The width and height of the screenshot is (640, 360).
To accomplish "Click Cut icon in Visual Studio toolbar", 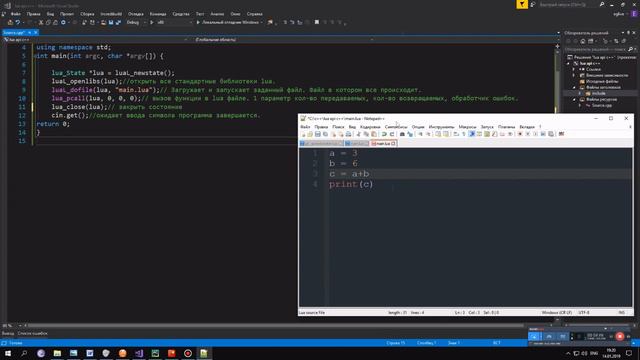I will click(41, 22).
